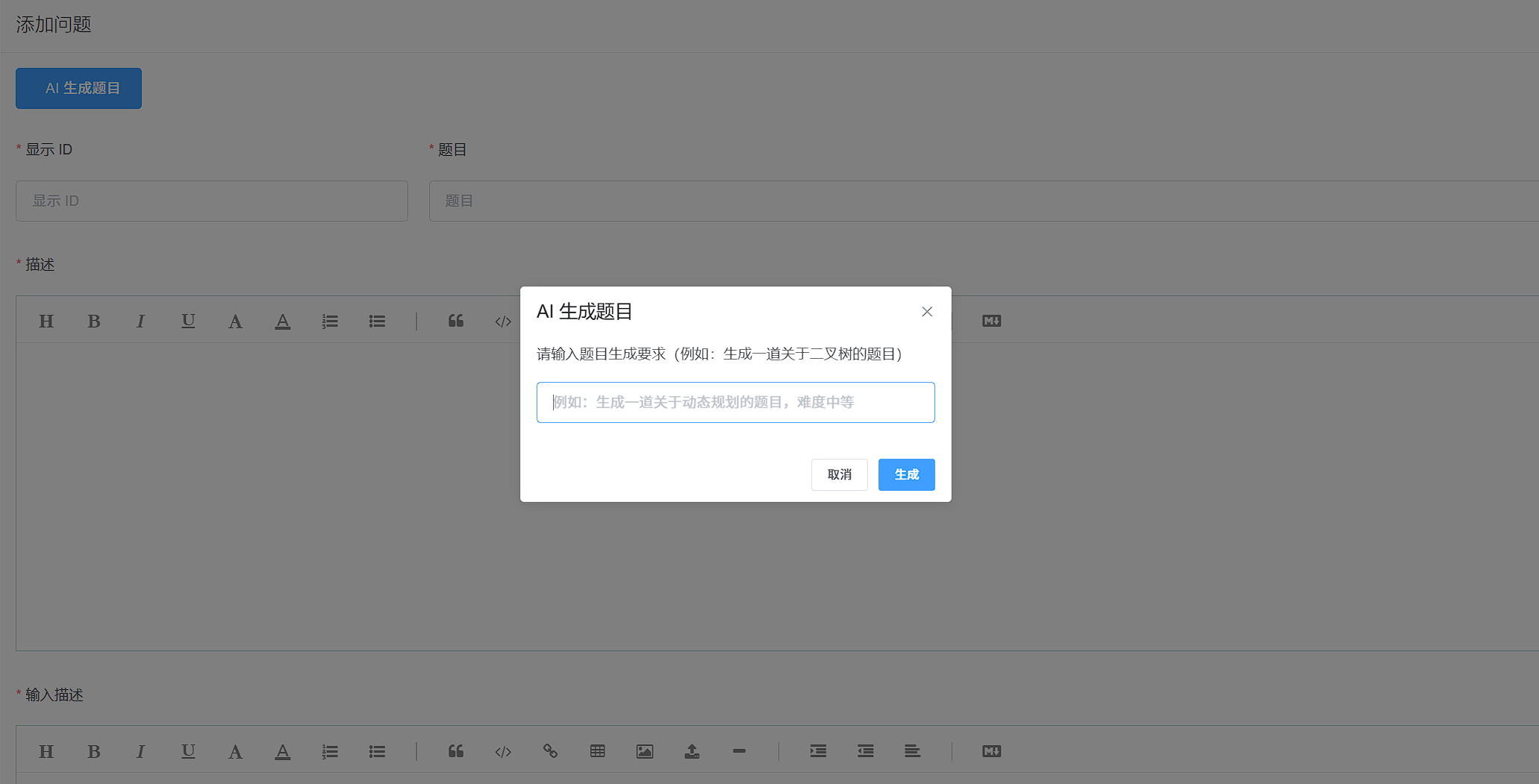This screenshot has height=784, width=1539.
Task: Insert ordered list in input description editor
Action: (x=330, y=751)
